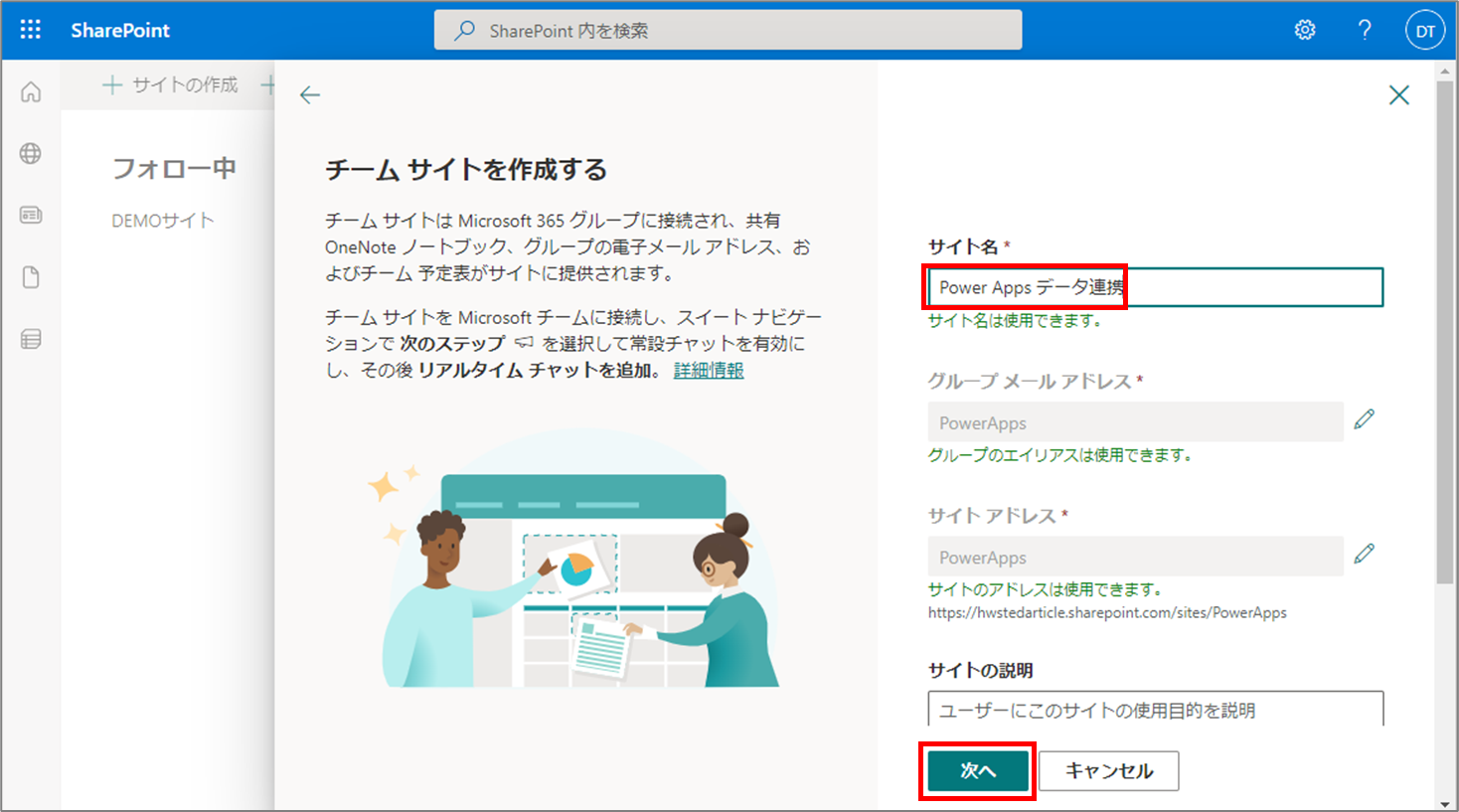The image size is (1459, 812).
Task: Open the settings gear icon
Action: (1305, 30)
